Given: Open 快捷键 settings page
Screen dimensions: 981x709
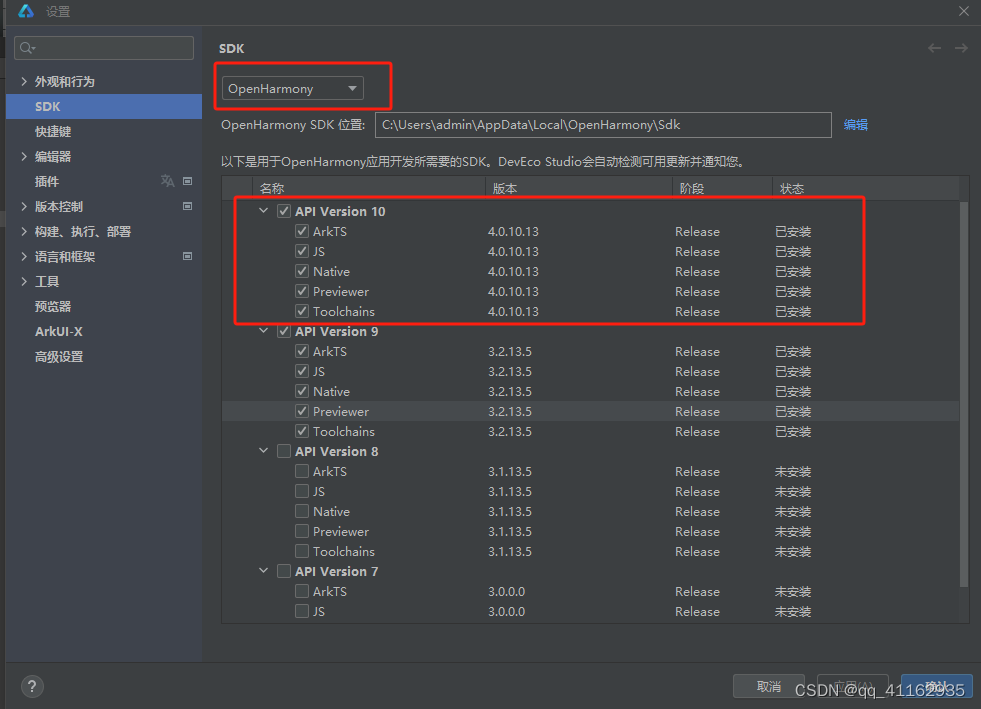Looking at the screenshot, I should [x=53, y=131].
